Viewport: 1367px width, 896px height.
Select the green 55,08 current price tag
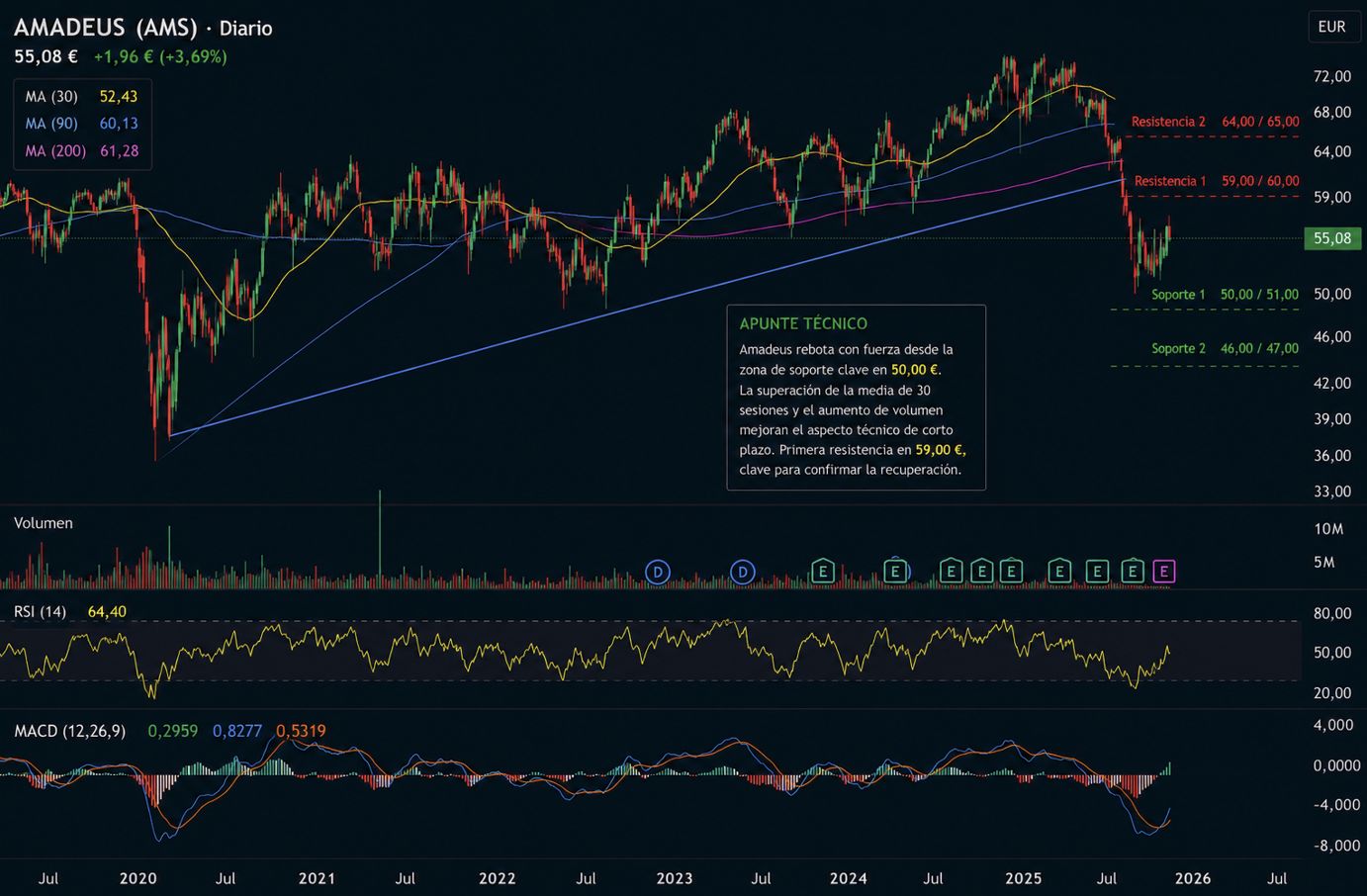tap(1332, 238)
